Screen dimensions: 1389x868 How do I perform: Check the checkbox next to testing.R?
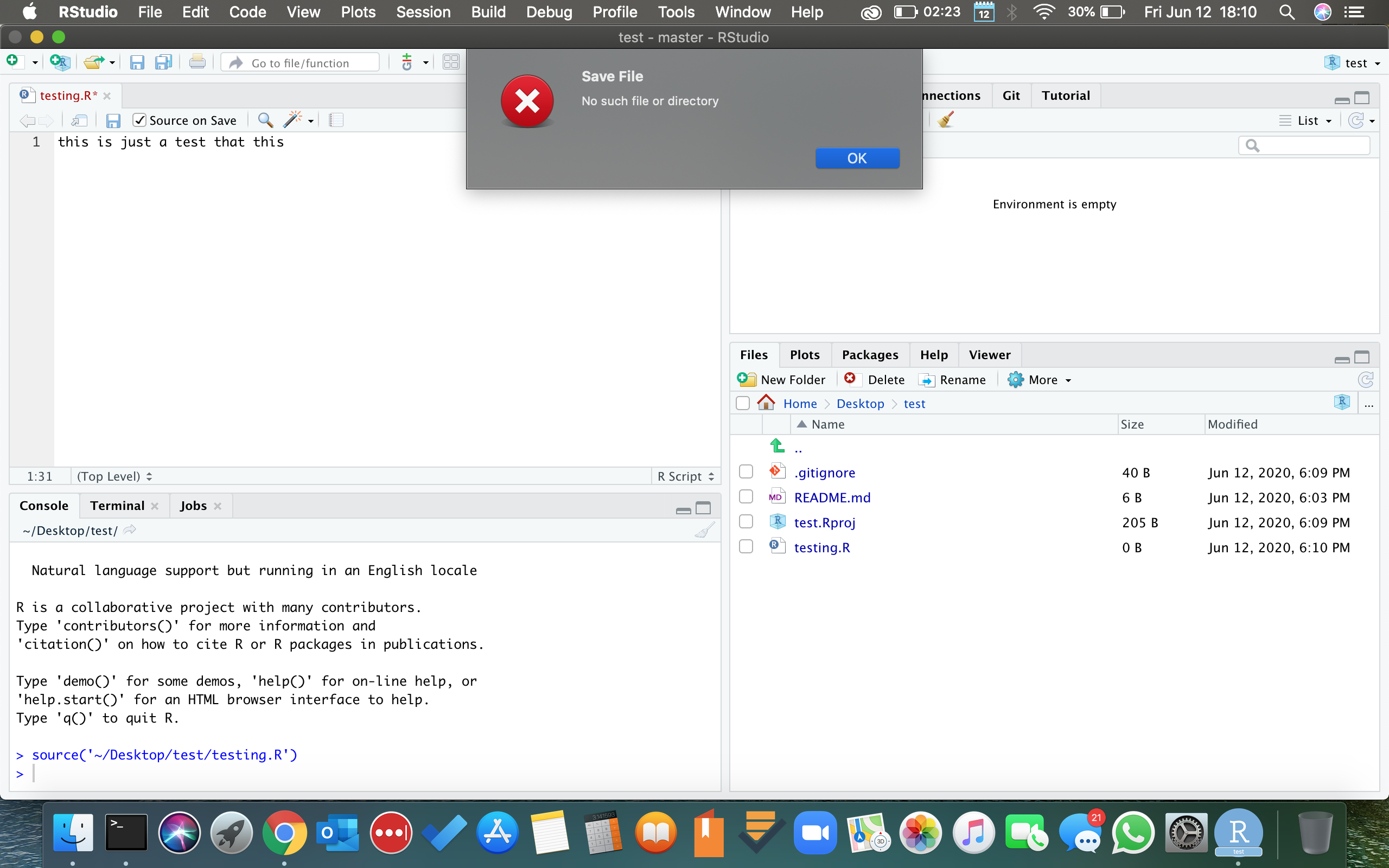coord(745,546)
